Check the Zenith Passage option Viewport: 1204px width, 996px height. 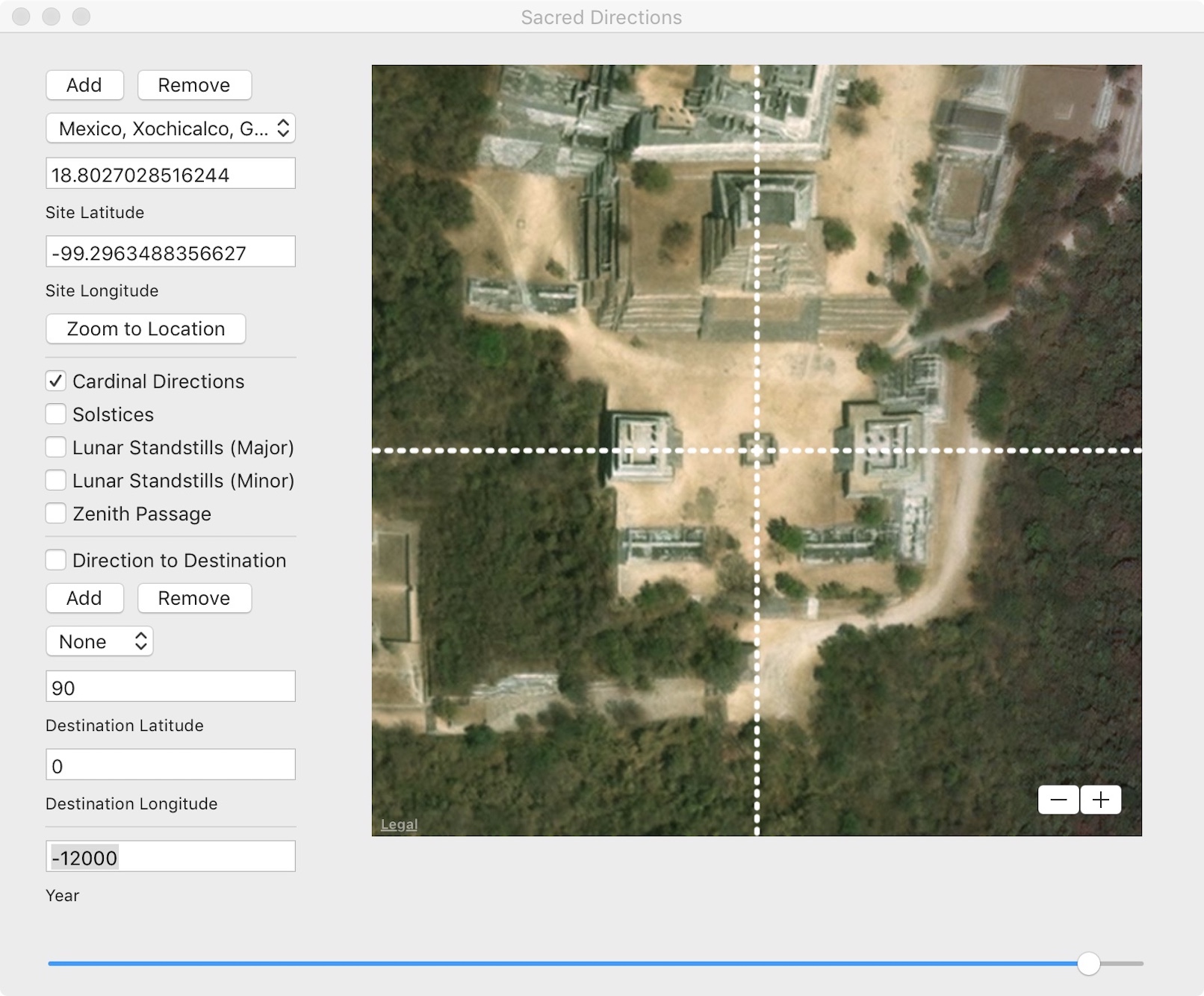56,514
